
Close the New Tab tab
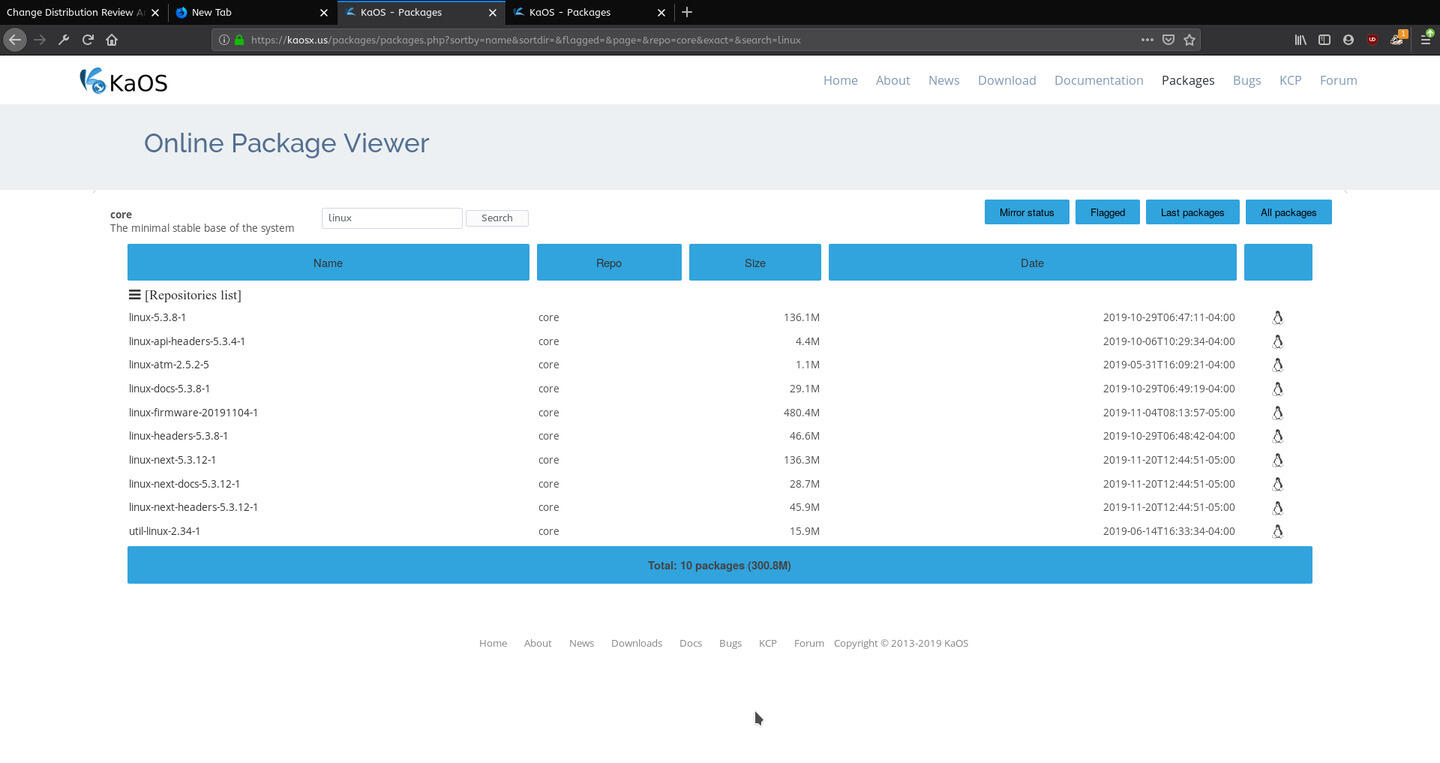(323, 12)
